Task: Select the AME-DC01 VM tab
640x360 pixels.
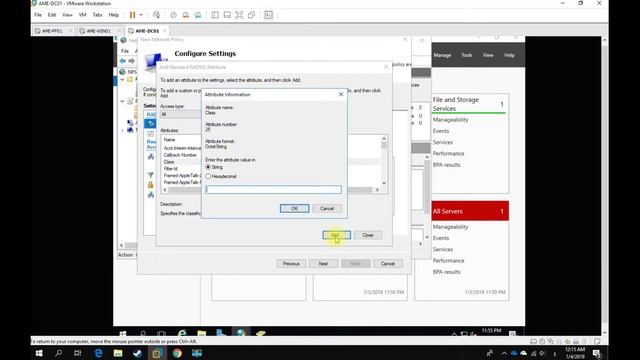Action: pyautogui.click(x=147, y=31)
